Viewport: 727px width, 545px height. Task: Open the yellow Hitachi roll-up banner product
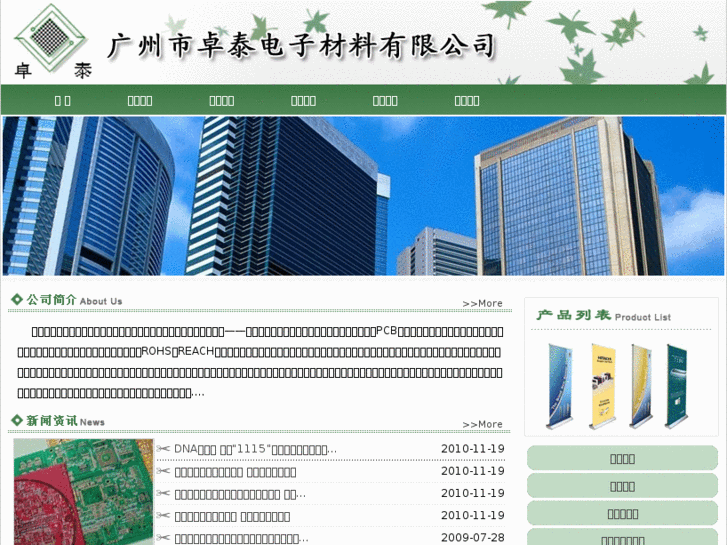point(602,386)
